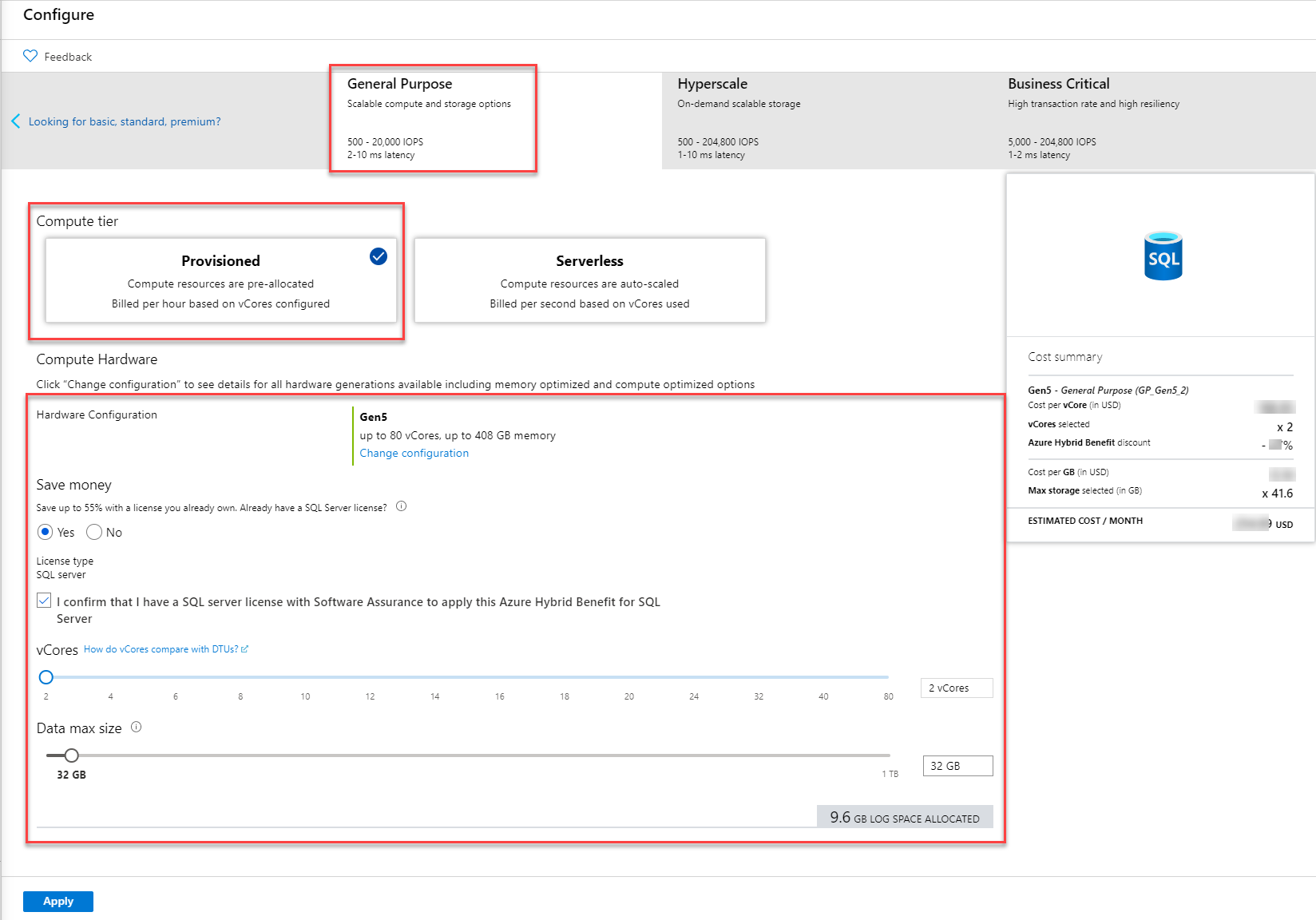Click the vCores slider handle
The height and width of the screenshot is (920, 1316).
pyautogui.click(x=46, y=677)
